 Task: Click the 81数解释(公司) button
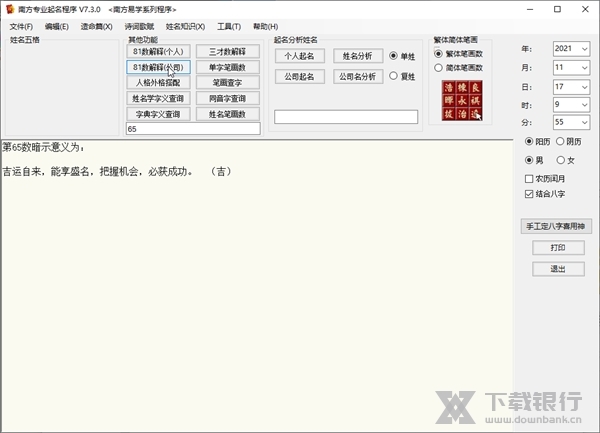[x=158, y=67]
